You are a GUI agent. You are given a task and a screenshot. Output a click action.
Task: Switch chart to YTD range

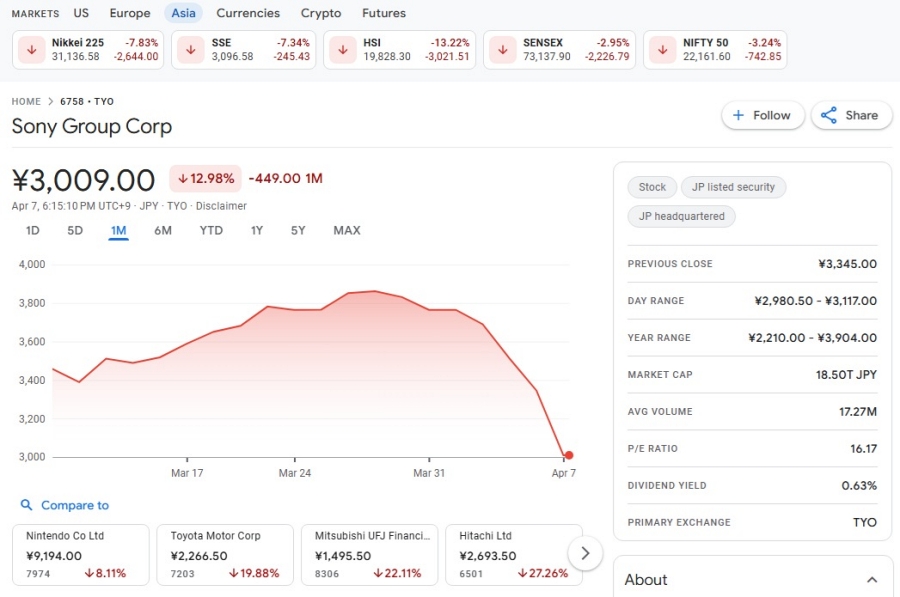211,230
